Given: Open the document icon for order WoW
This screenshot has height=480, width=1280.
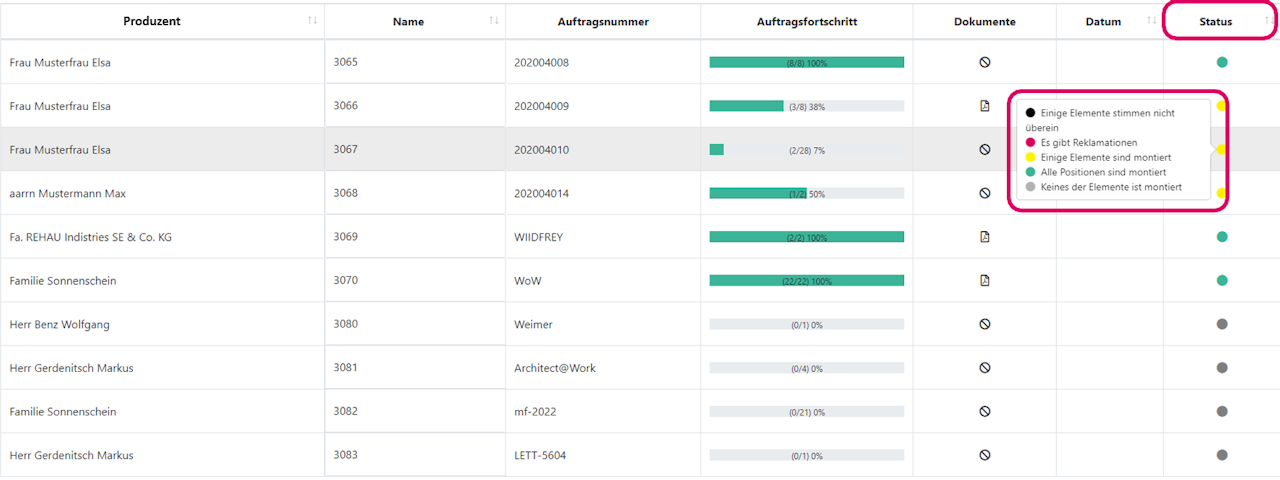Looking at the screenshot, I should point(984,281).
